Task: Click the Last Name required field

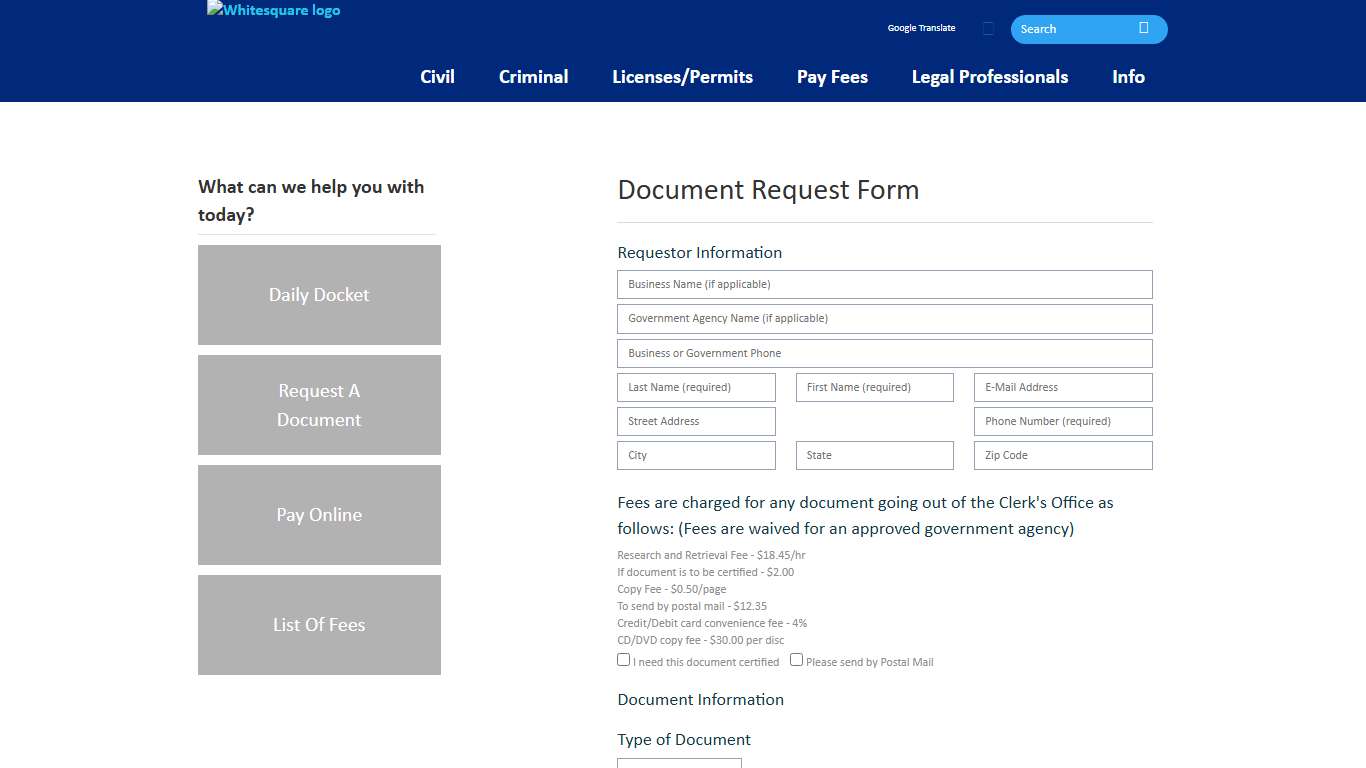Action: pos(696,387)
